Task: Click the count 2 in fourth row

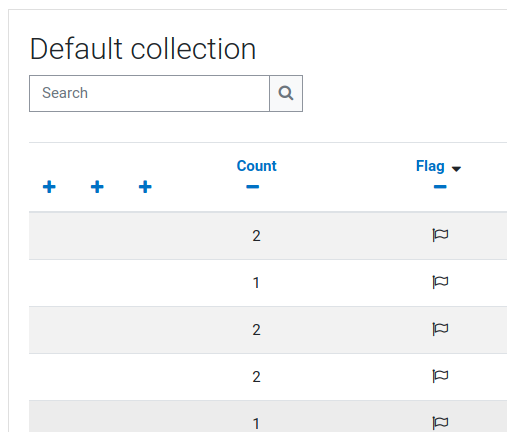Action: point(256,377)
